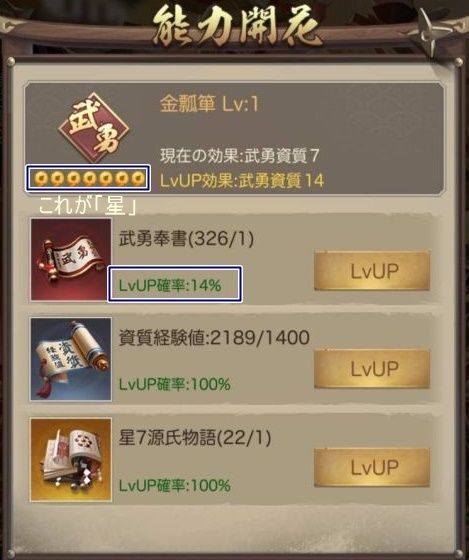
Task: Tap the 武勇奉書(326/1) count label
Action: [186, 239]
